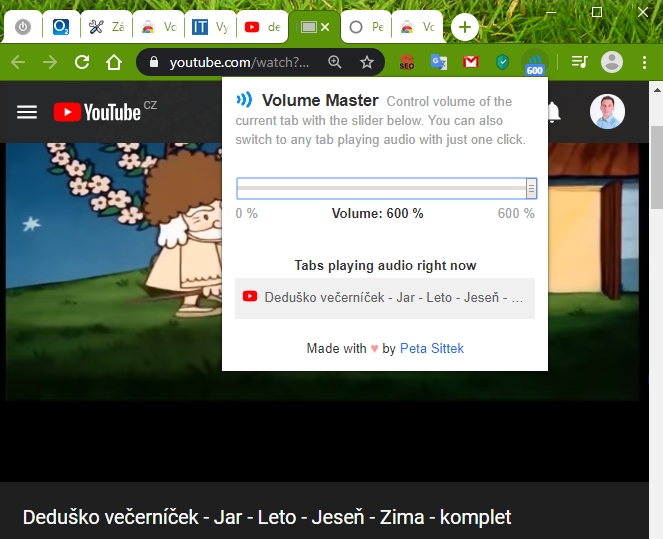Toggle the Volume Master extension icon
The image size is (663, 539).
[x=534, y=63]
